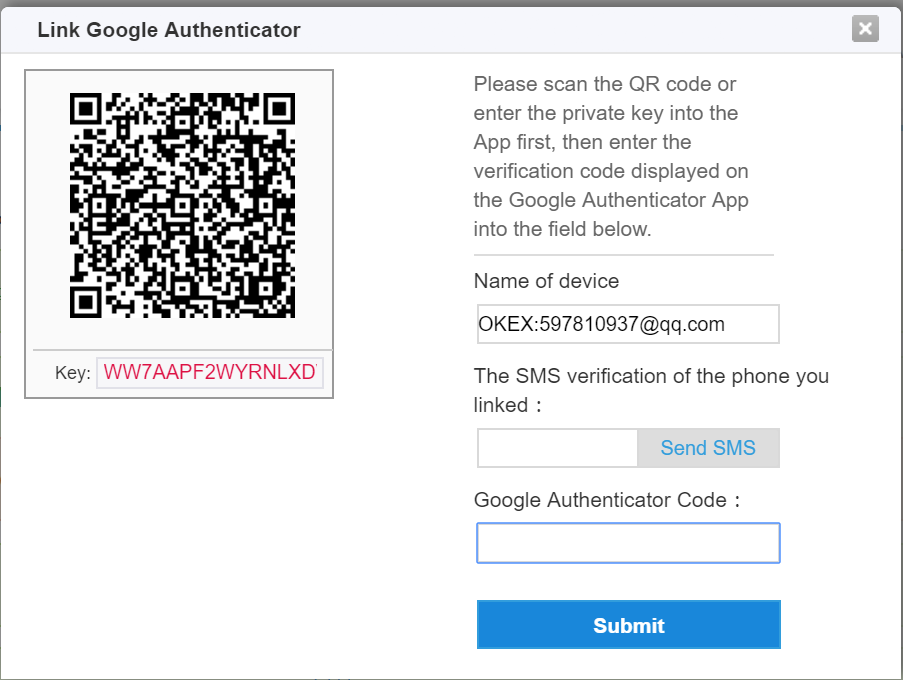Click the top-right QR alignment square

point(277,106)
